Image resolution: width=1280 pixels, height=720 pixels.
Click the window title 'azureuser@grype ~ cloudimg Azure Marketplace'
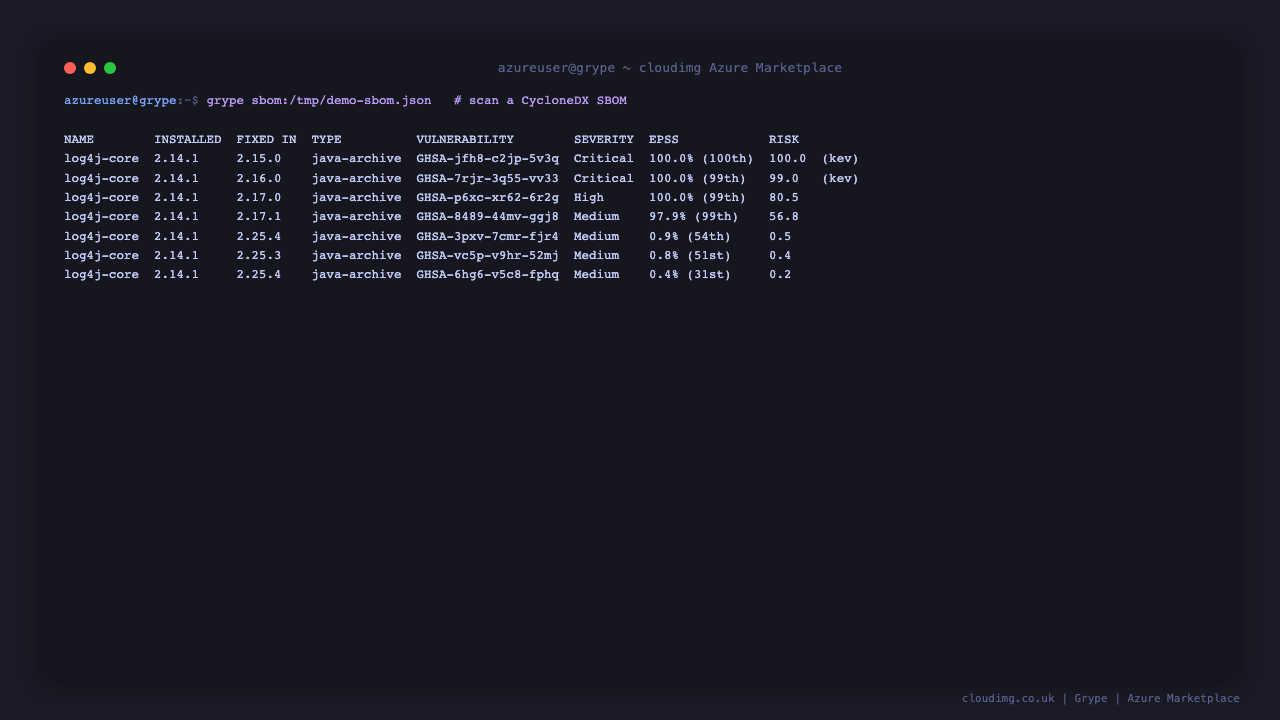670,68
